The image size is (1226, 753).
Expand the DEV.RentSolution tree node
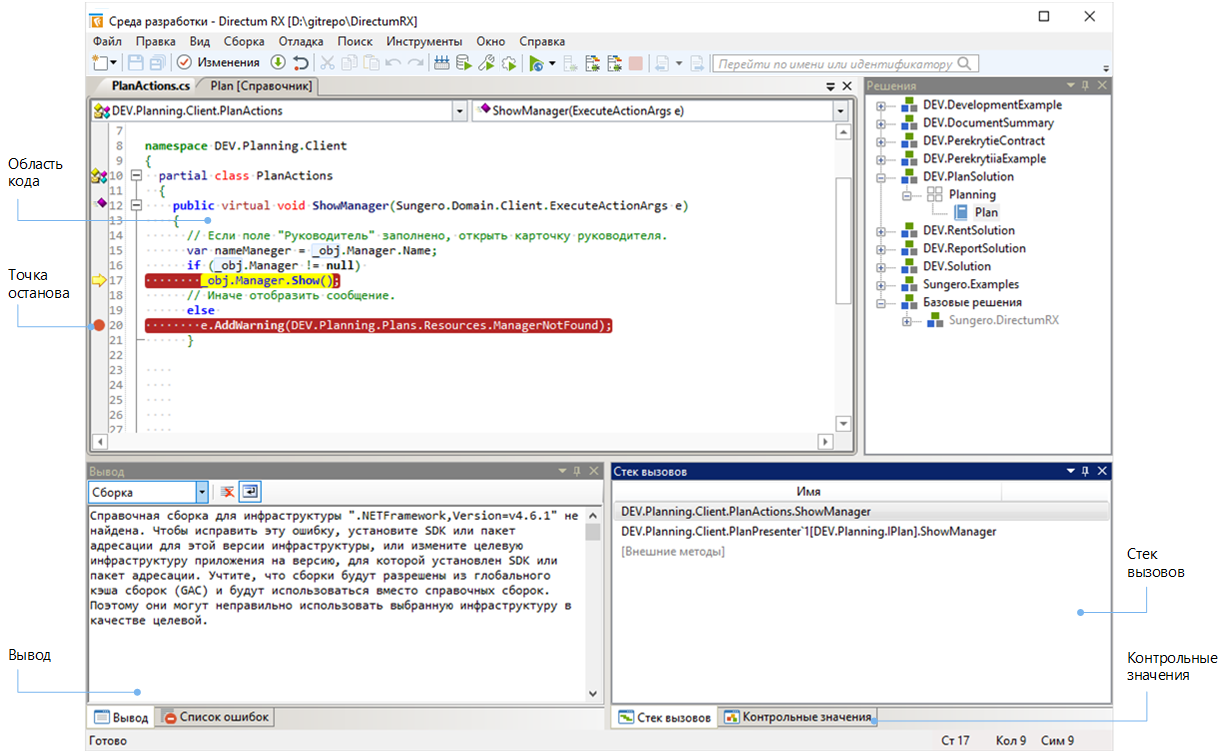tap(881, 231)
